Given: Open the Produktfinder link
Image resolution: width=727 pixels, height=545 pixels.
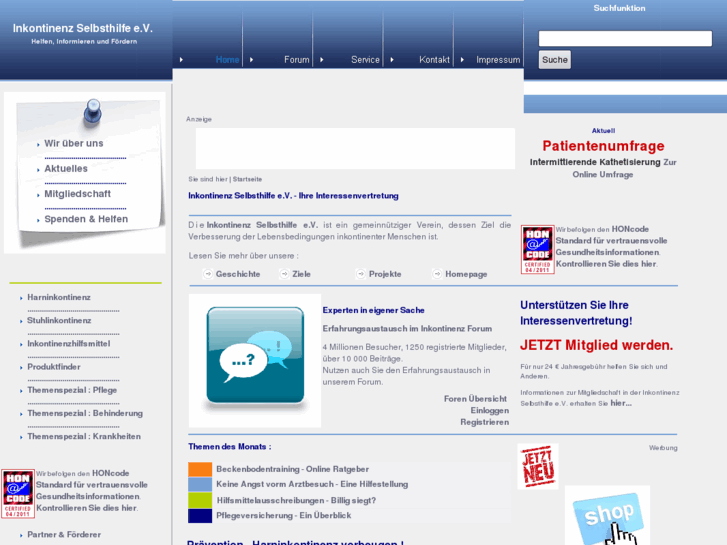Looking at the screenshot, I should (54, 367).
